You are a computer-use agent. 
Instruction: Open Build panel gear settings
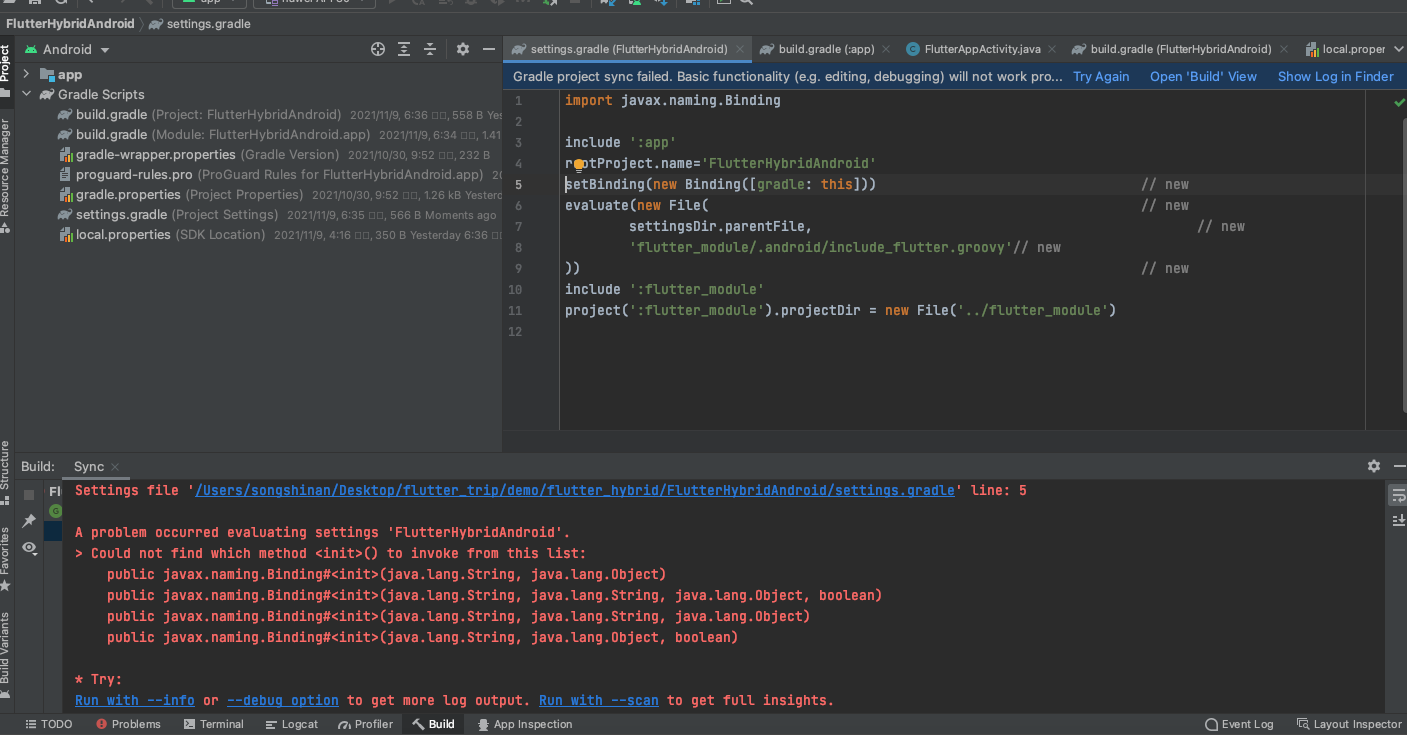pyautogui.click(x=1374, y=466)
